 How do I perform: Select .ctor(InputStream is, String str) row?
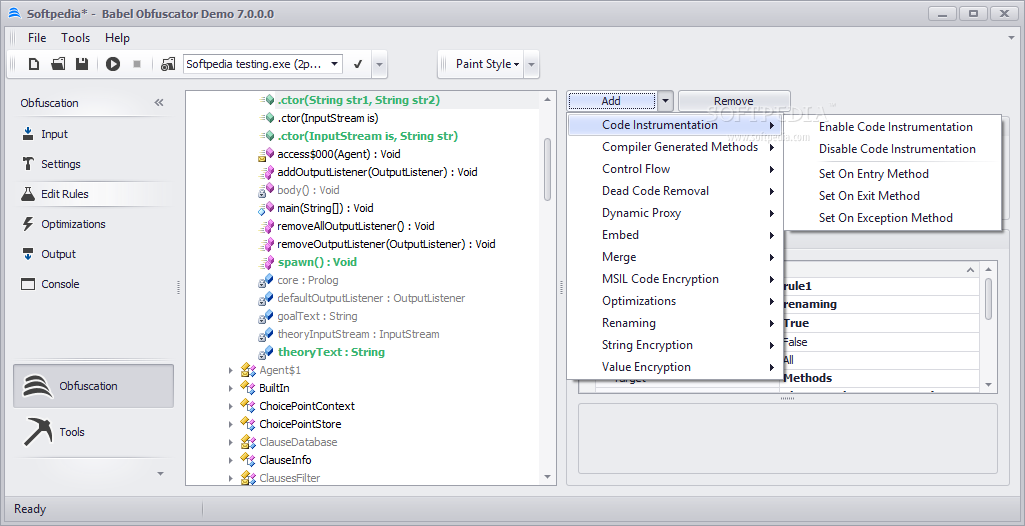[x=367, y=137]
